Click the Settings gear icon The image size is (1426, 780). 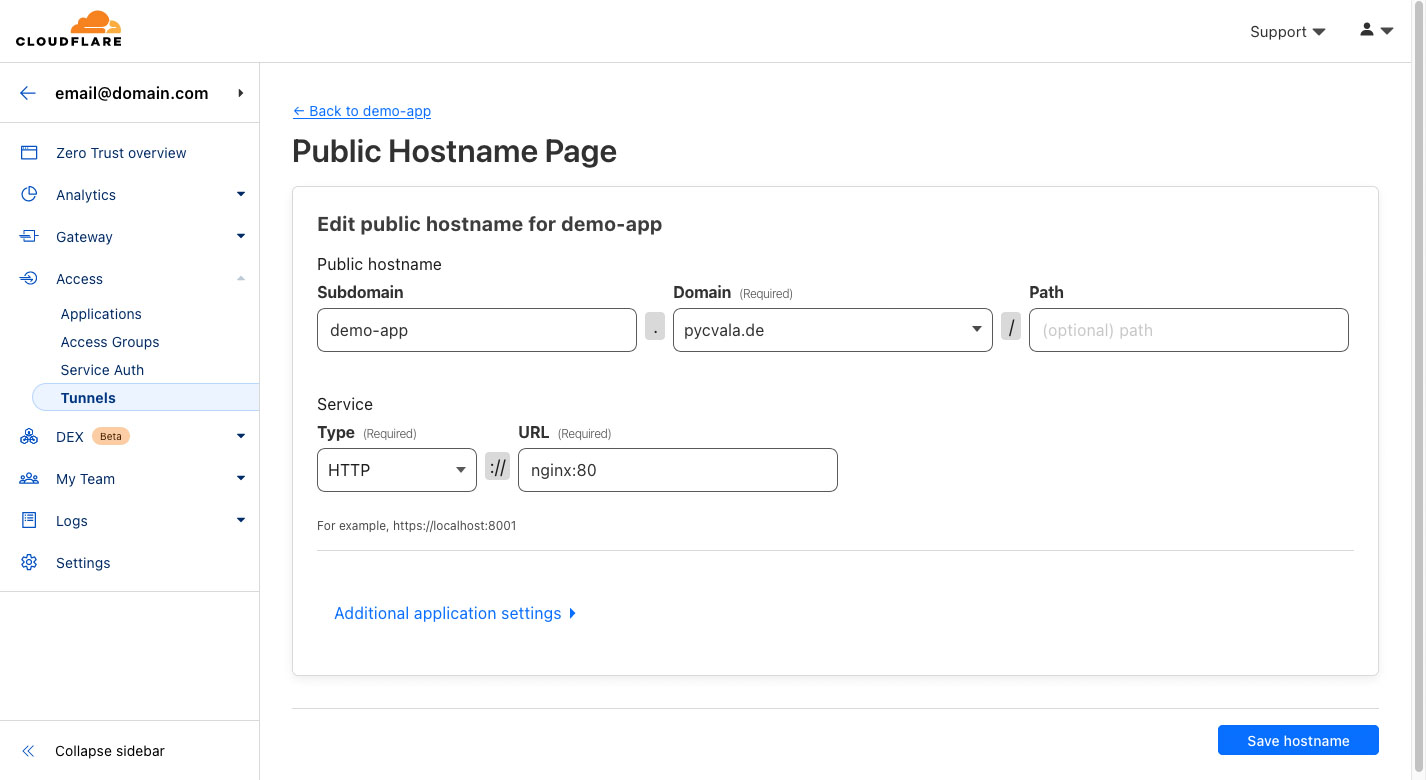click(x=29, y=563)
